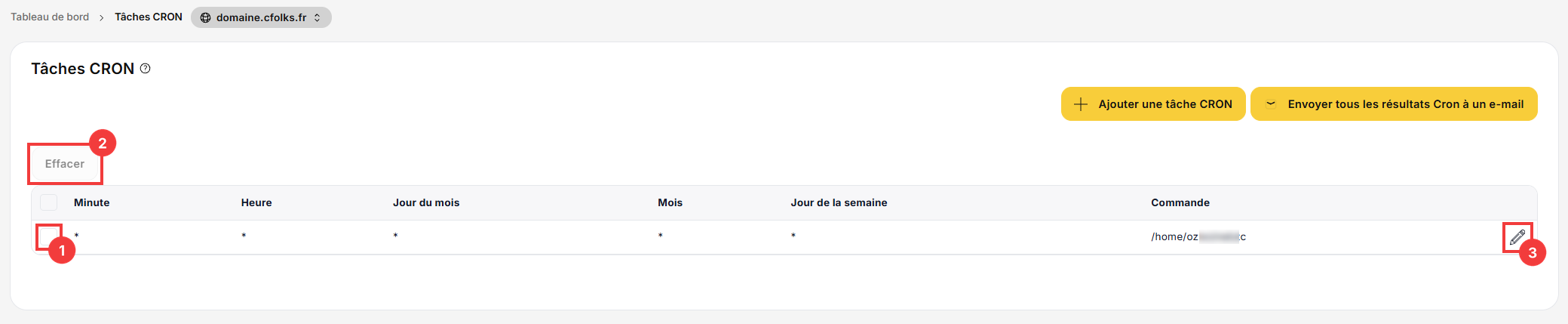This screenshot has height=324, width=1568.
Task: Open the domaine.cfolks.fr domain dropdown
Action: pos(261,17)
